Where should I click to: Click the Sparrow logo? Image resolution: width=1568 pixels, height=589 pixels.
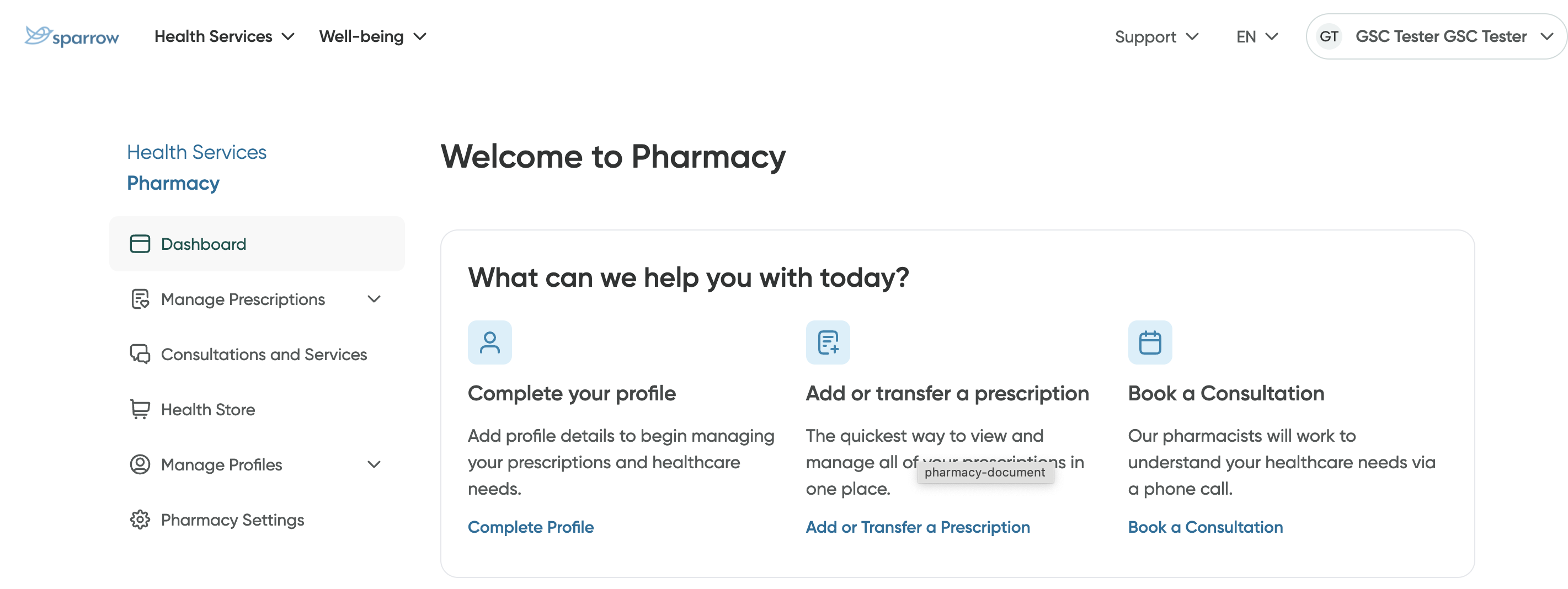click(x=71, y=35)
